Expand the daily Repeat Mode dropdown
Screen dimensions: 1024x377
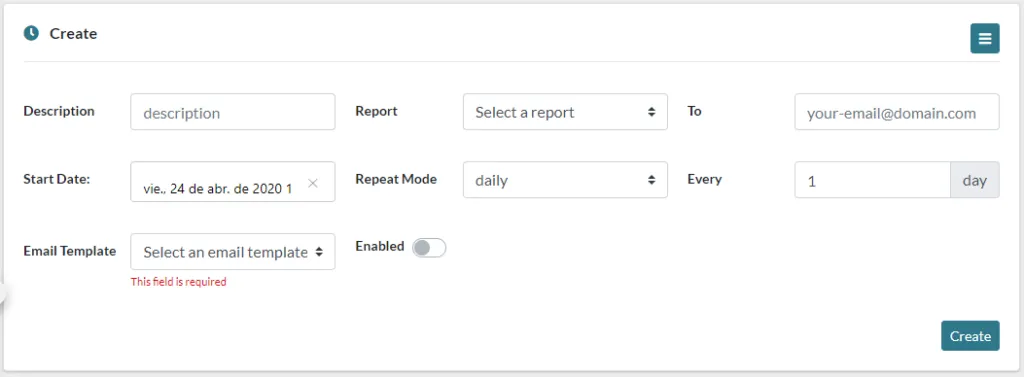click(x=566, y=180)
